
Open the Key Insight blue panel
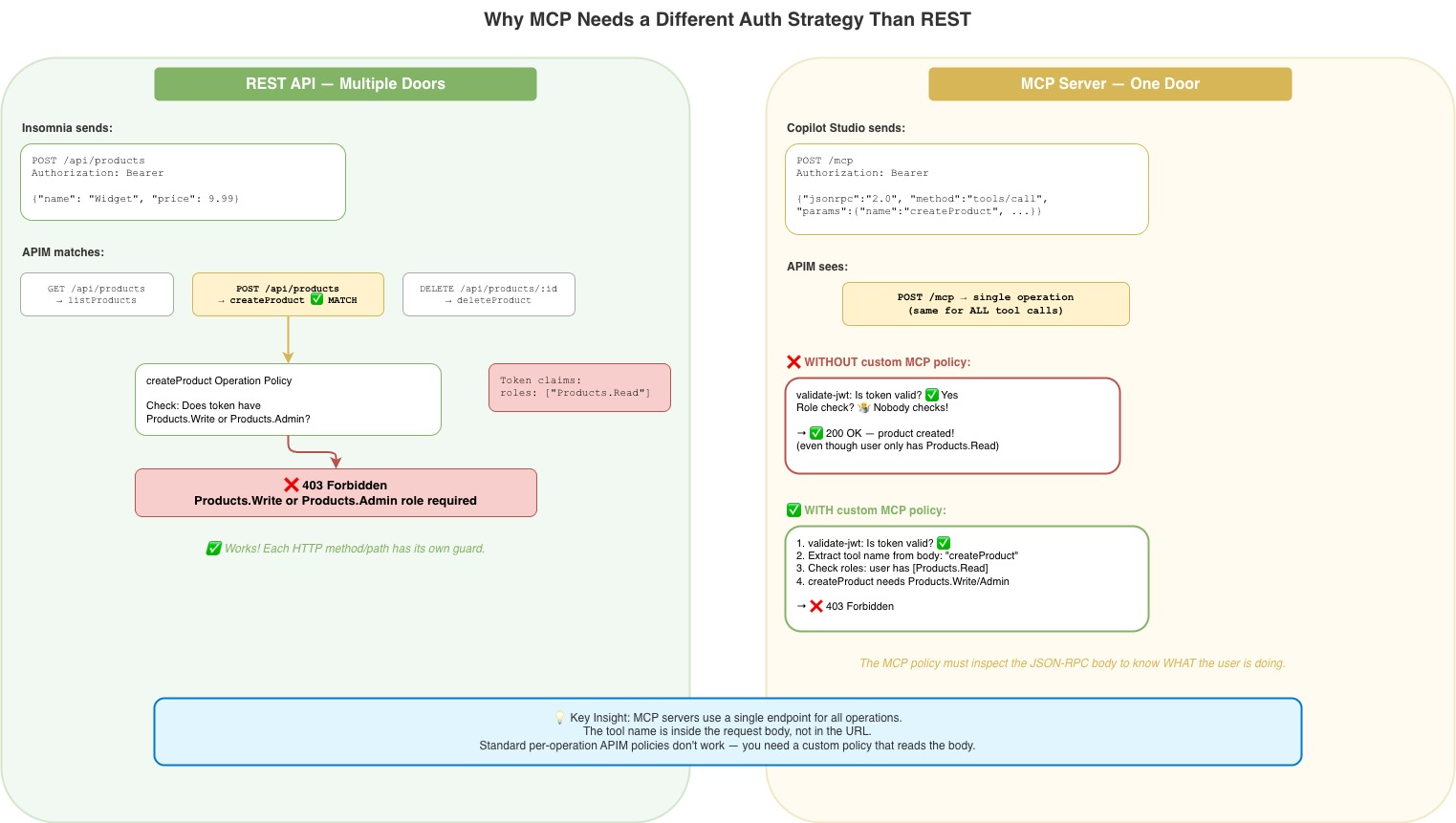coord(728,731)
